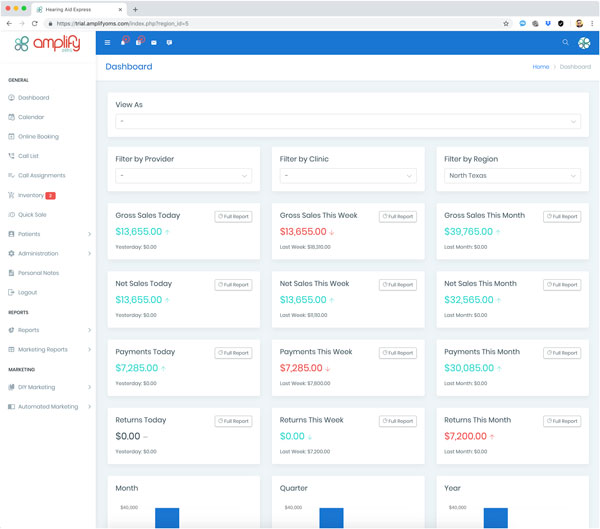Expand the Reports submenu chevron
Viewport: 600px width, 529px height.
click(89, 330)
